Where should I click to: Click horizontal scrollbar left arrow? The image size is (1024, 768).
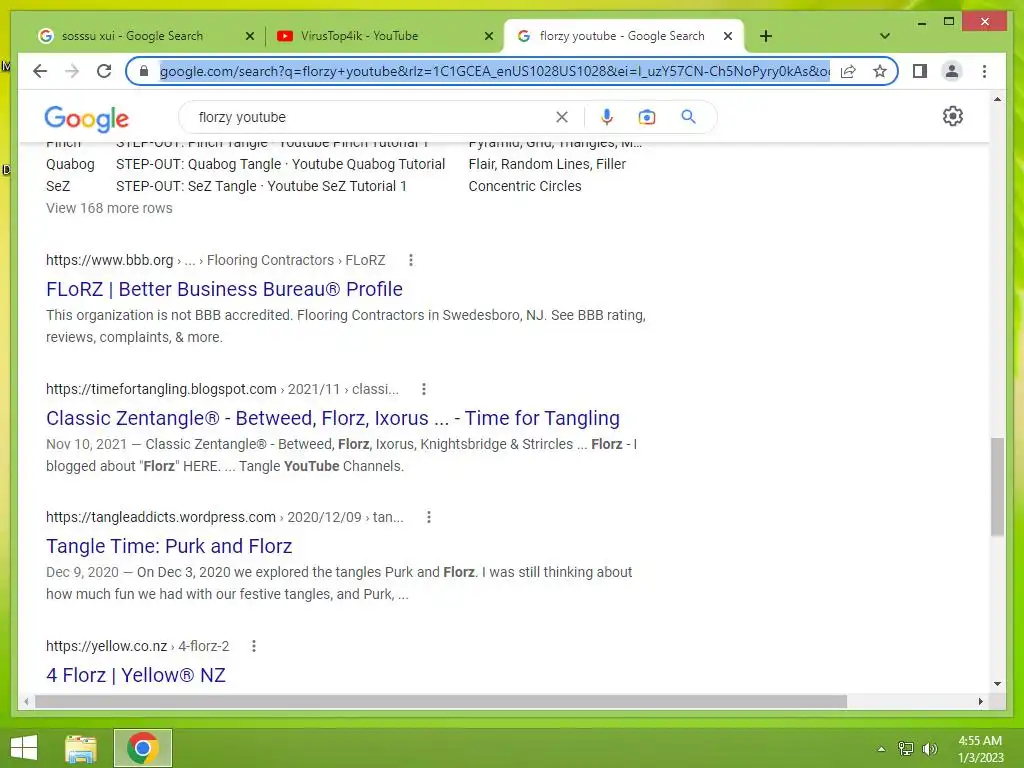26,701
